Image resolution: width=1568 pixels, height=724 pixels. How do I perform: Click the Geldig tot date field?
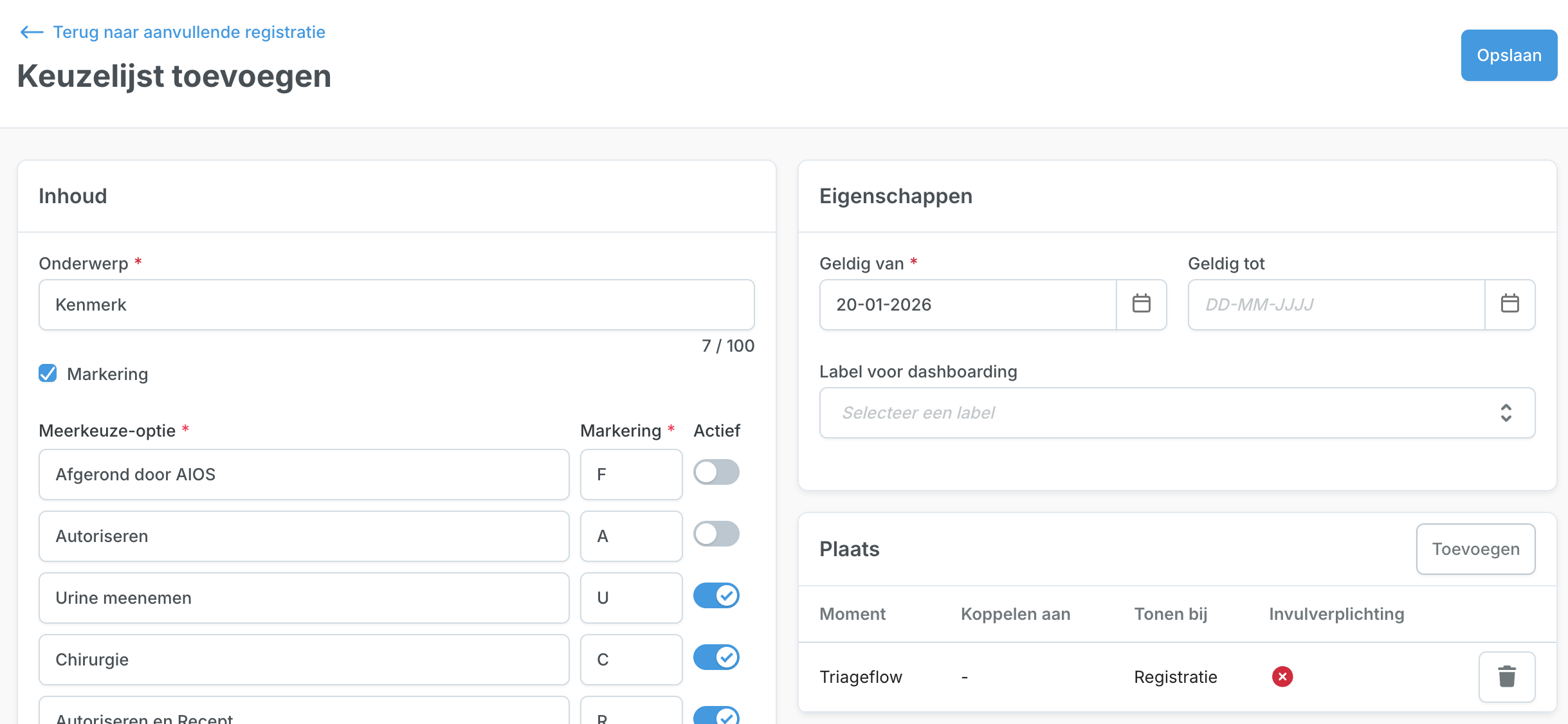coord(1336,305)
